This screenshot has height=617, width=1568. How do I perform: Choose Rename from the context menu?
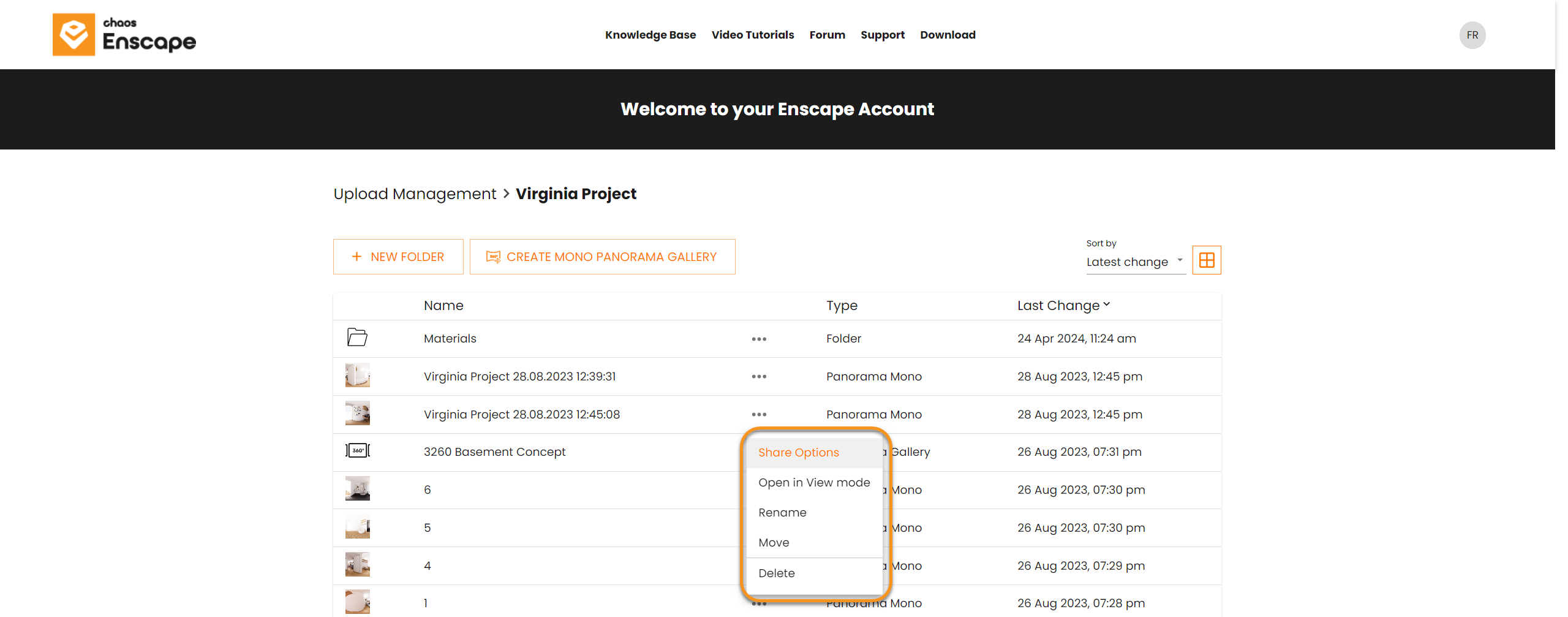pos(814,513)
